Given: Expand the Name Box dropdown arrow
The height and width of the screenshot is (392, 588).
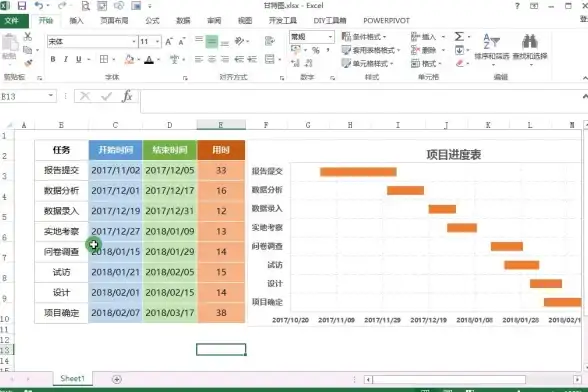Looking at the screenshot, I should (x=51, y=96).
